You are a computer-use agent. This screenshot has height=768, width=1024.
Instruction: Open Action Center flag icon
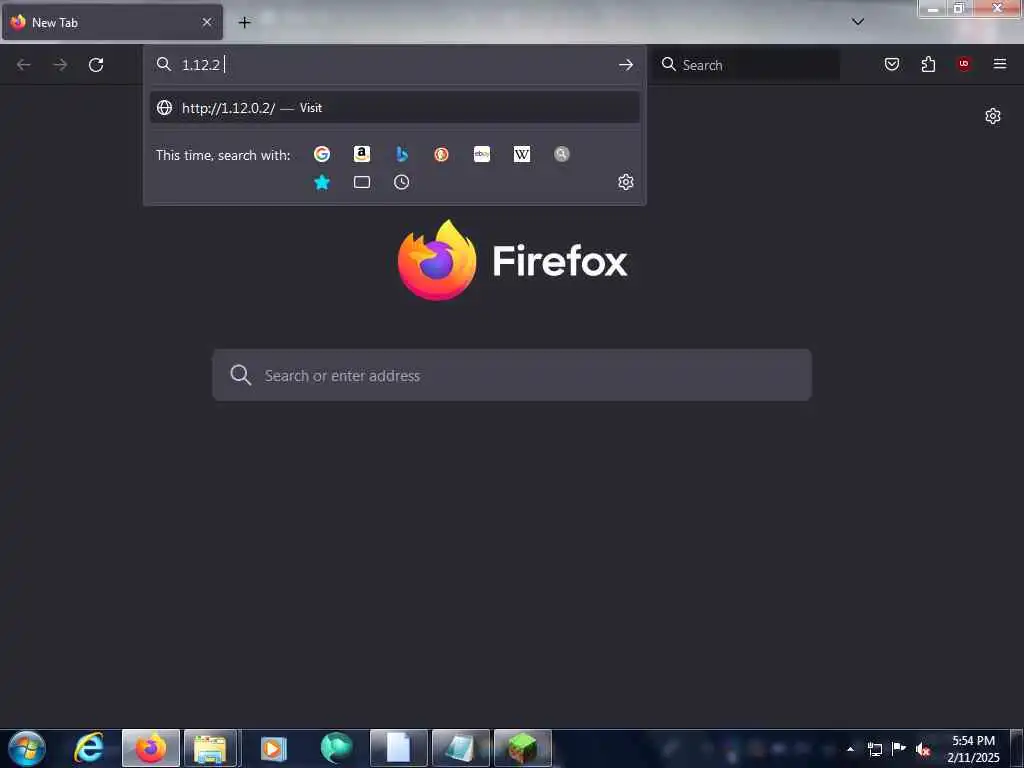tap(899, 748)
